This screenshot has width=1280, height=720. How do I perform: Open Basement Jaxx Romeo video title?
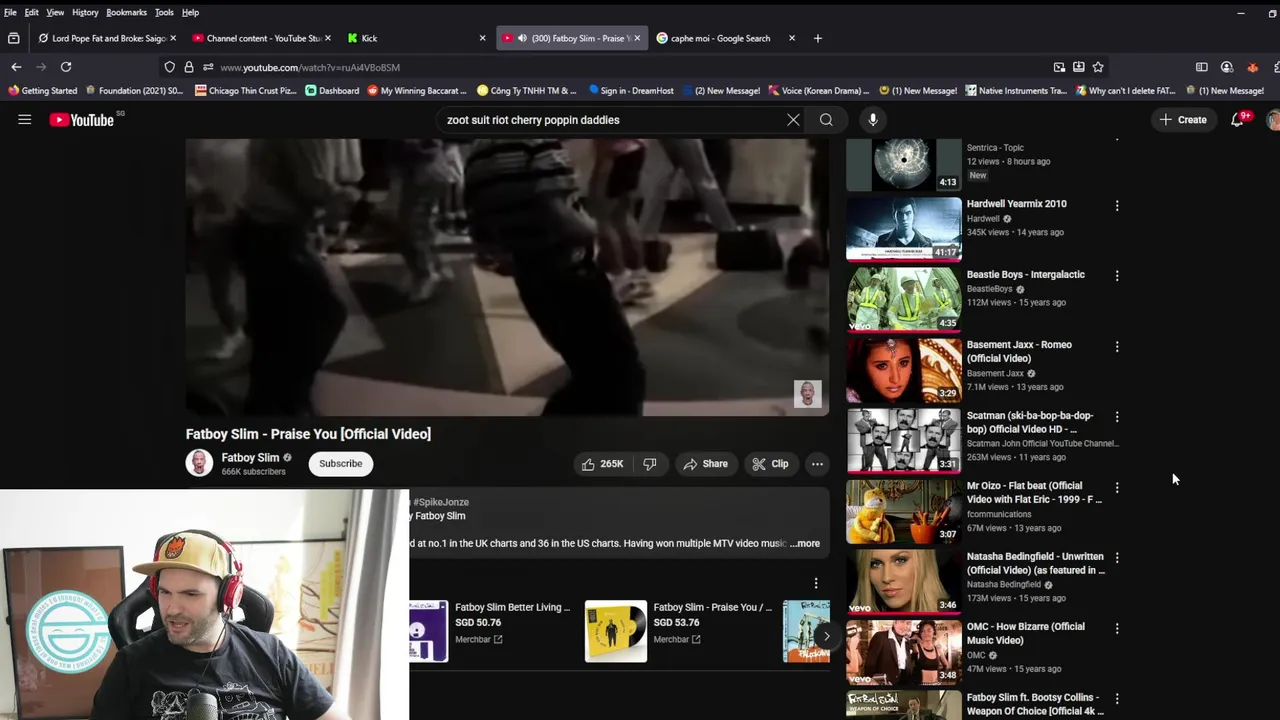(x=1019, y=351)
